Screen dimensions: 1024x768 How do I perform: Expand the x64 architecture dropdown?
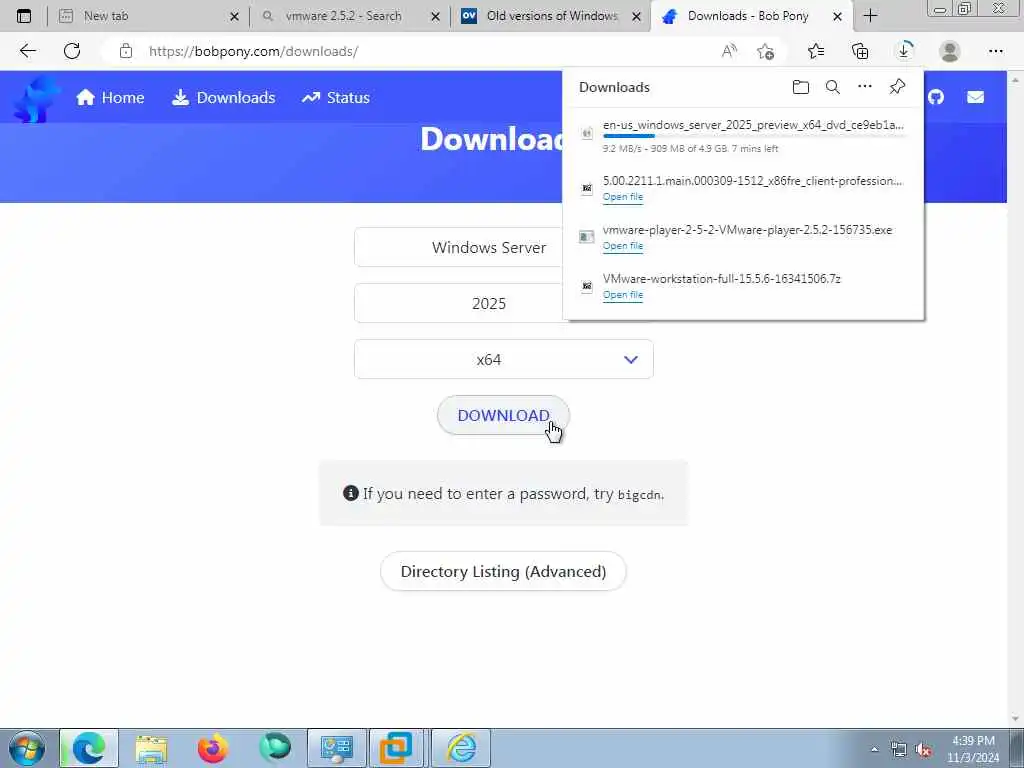504,359
